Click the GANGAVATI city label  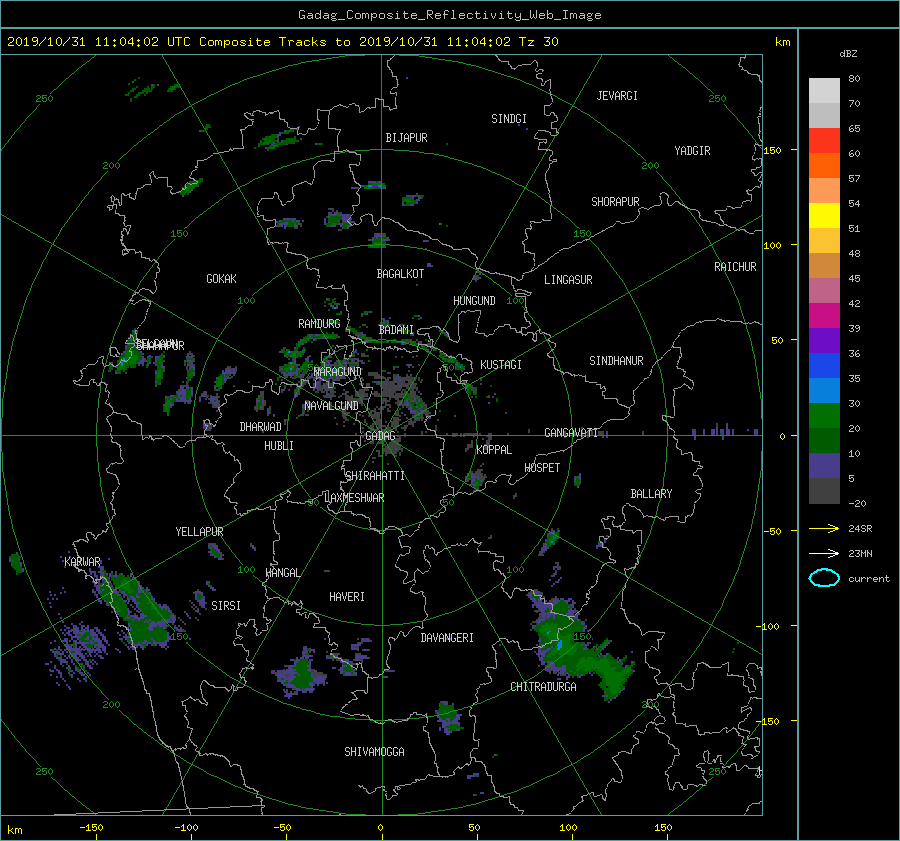click(571, 433)
